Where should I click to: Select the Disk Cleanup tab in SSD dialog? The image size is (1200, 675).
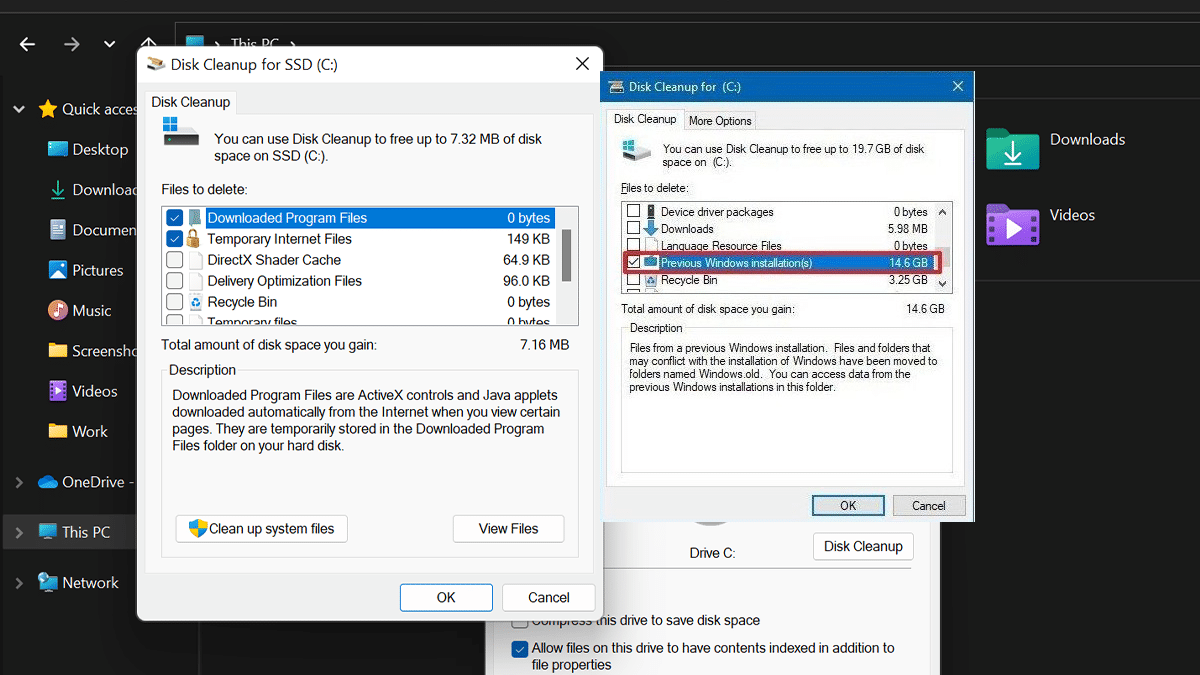click(190, 102)
